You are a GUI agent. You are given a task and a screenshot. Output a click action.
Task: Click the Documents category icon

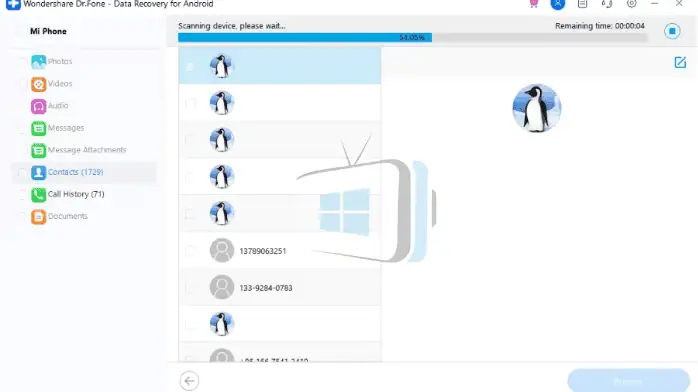(38, 217)
